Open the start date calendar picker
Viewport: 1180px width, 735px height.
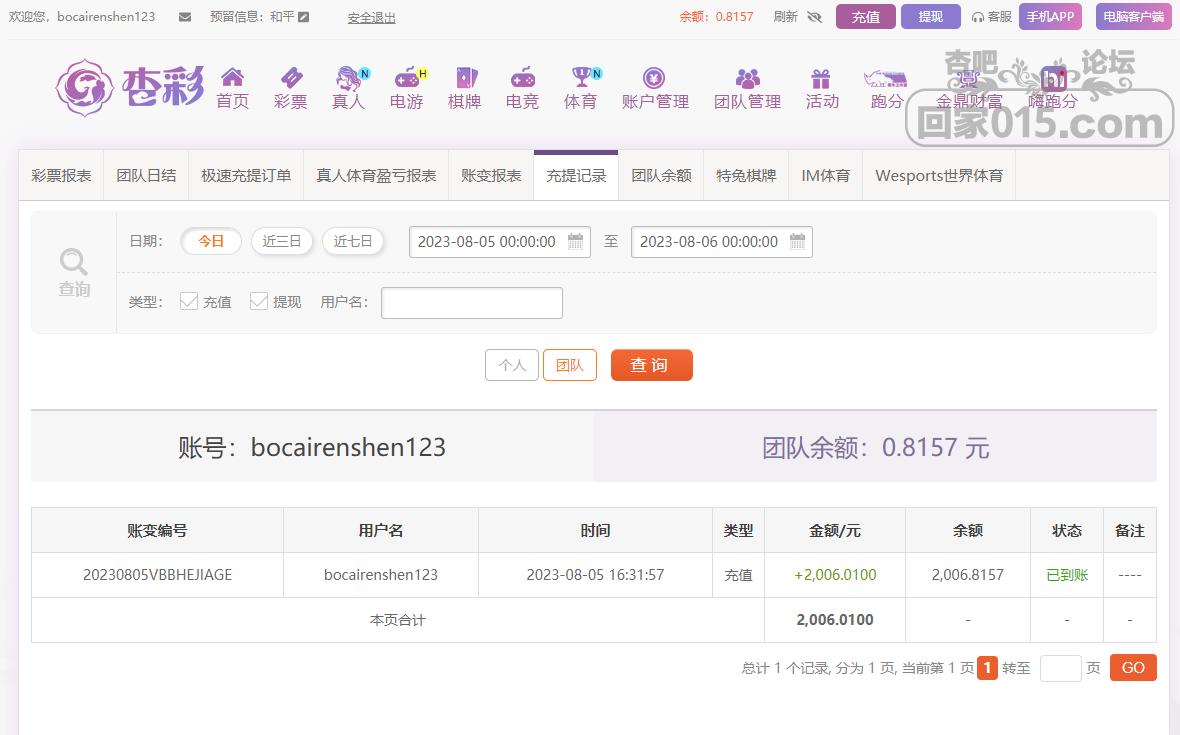click(576, 241)
